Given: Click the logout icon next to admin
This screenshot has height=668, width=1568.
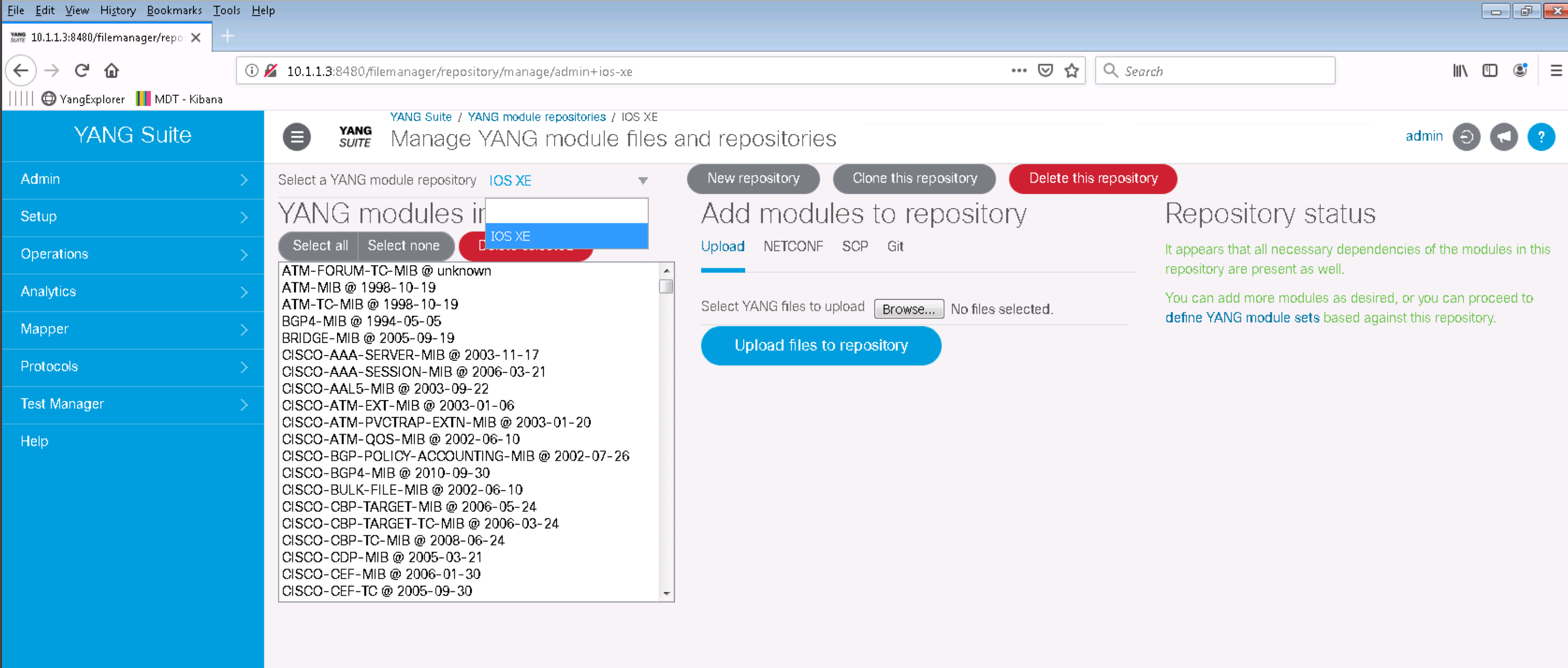Looking at the screenshot, I should (x=1466, y=137).
